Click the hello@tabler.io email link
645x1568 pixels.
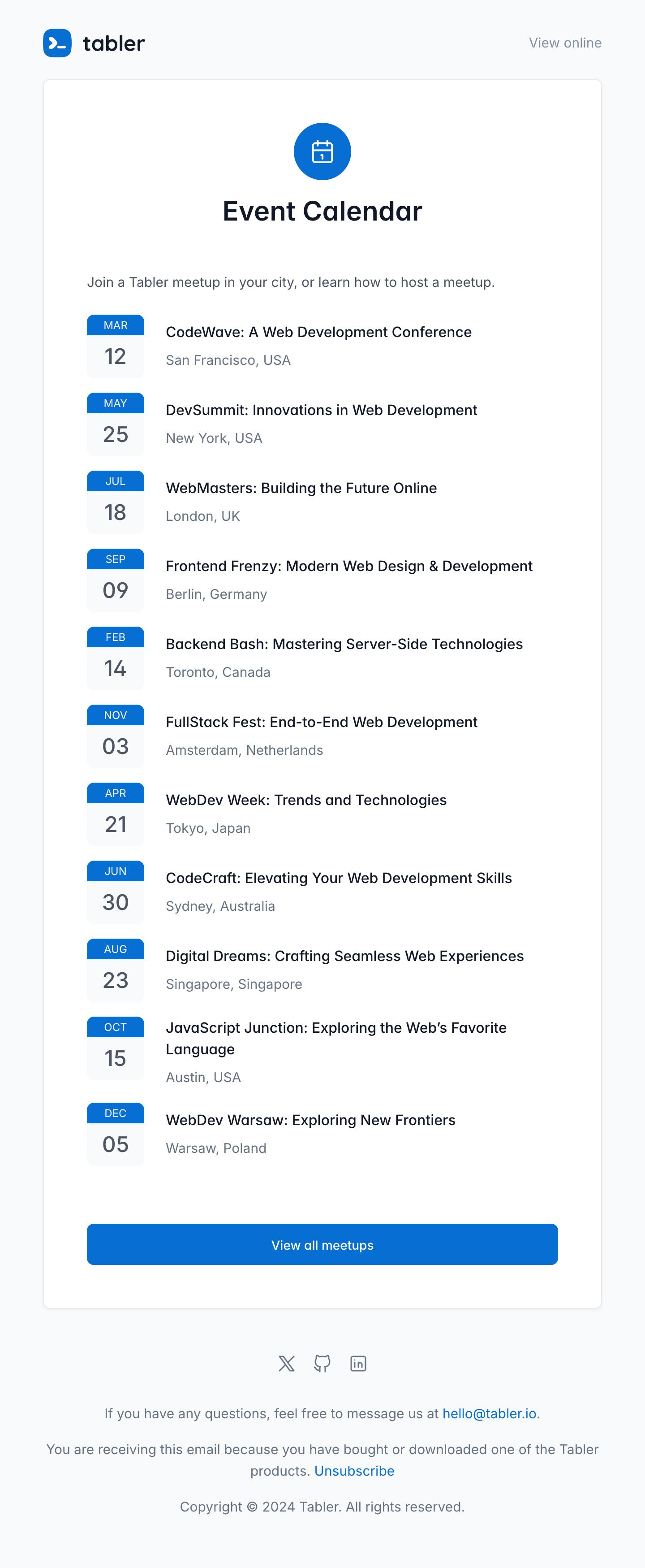click(489, 1413)
